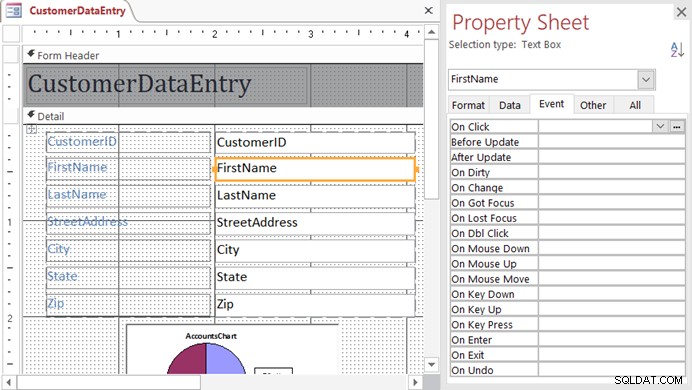Click the vertical scrollbar up arrow
Image resolution: width=692 pixels, height=390 pixels.
point(432,32)
